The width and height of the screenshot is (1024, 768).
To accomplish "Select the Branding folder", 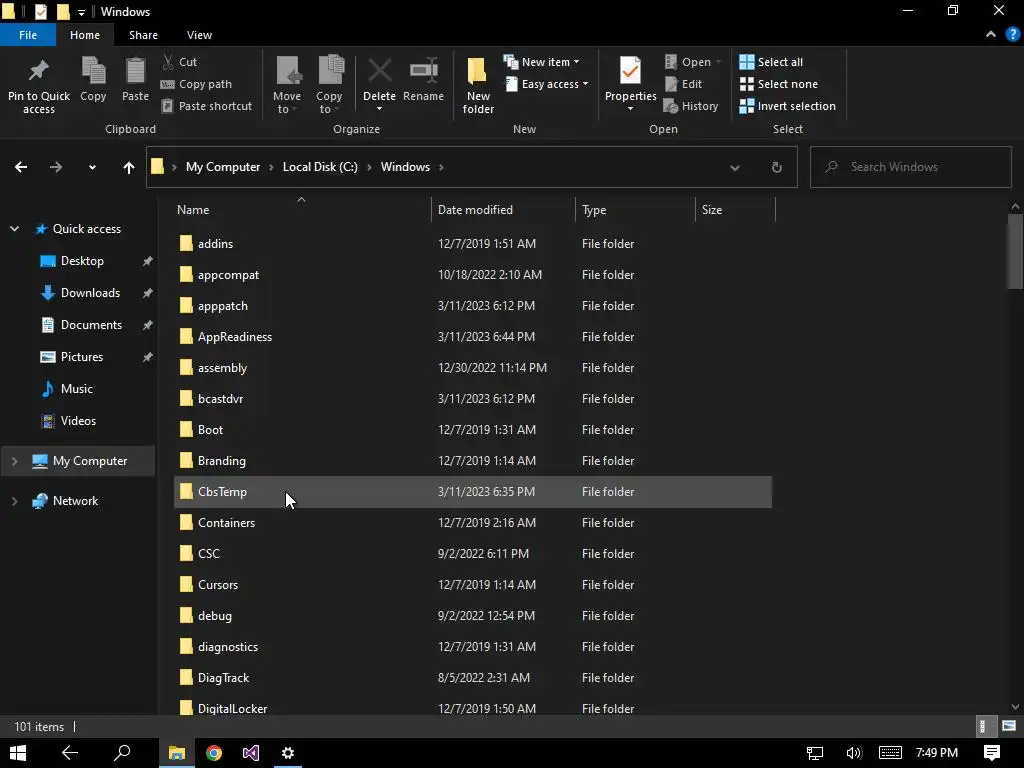I will coord(473,461).
